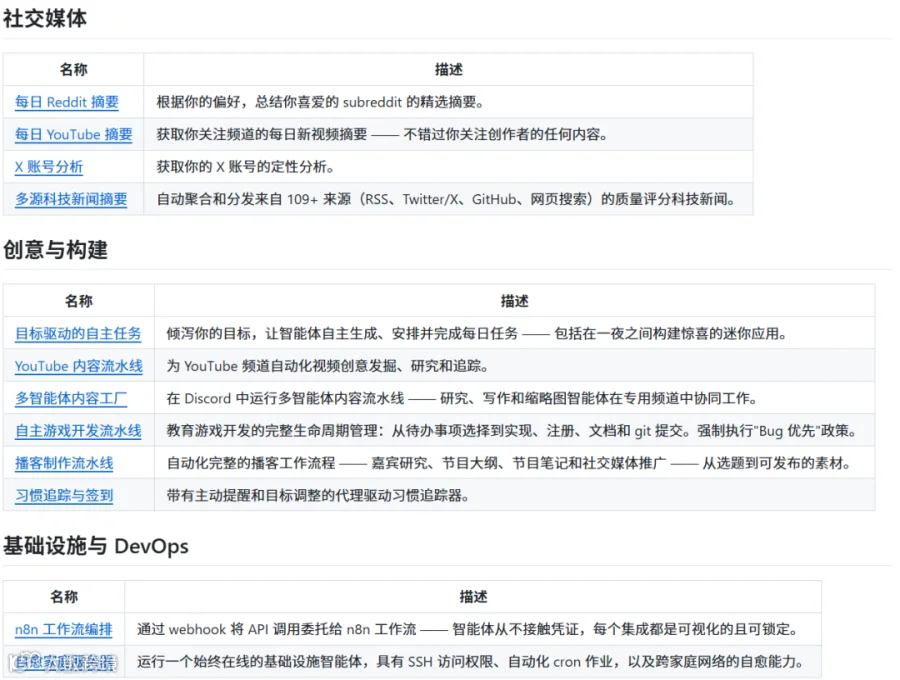Click the 创意与构建 section heading

pyautogui.click(x=55, y=250)
